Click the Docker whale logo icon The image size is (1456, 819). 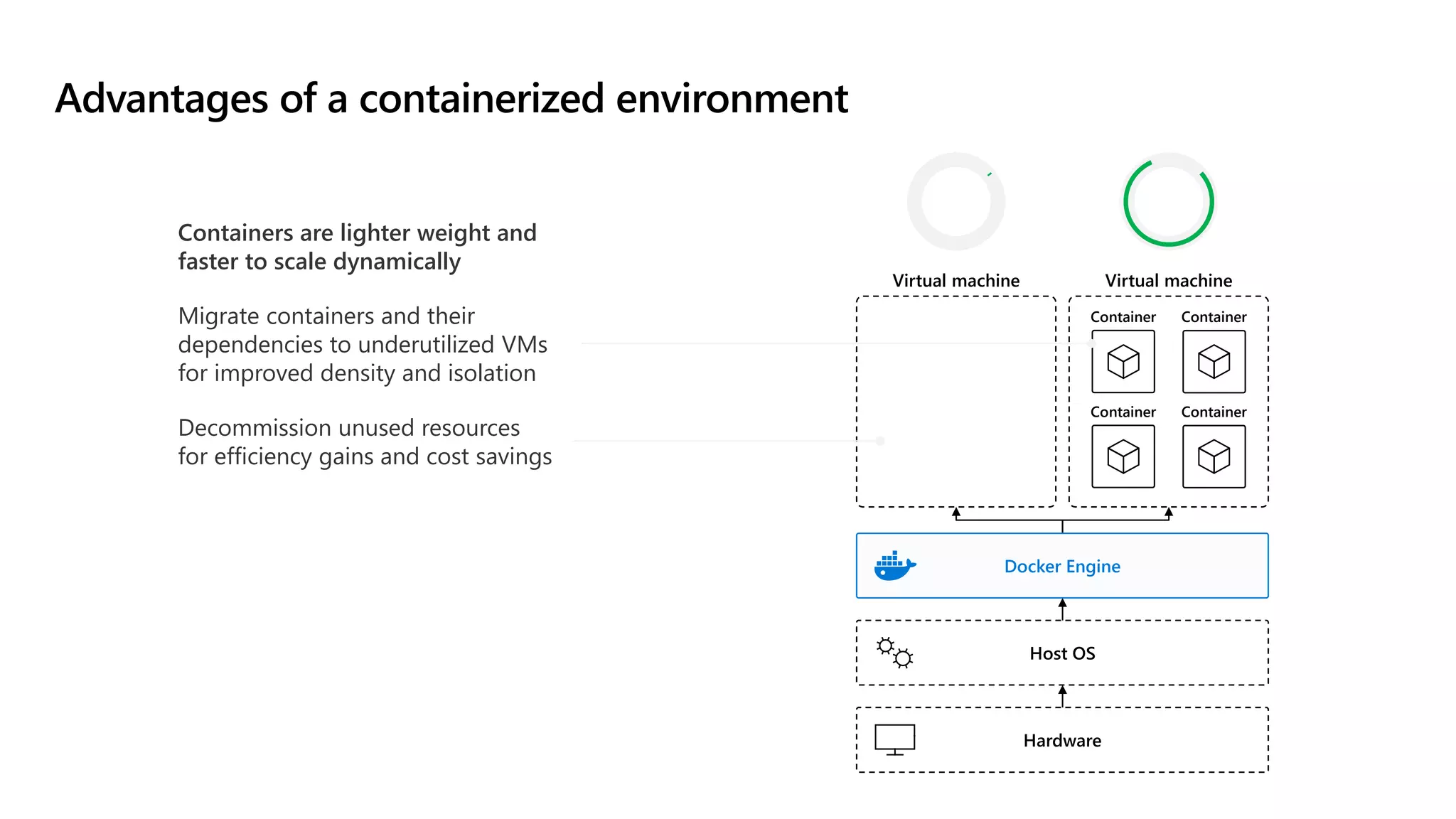pos(894,566)
